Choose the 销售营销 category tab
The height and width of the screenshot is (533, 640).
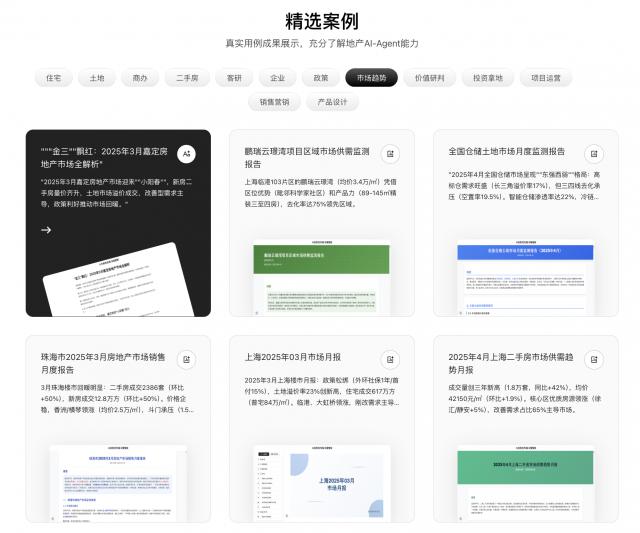pyautogui.click(x=274, y=102)
